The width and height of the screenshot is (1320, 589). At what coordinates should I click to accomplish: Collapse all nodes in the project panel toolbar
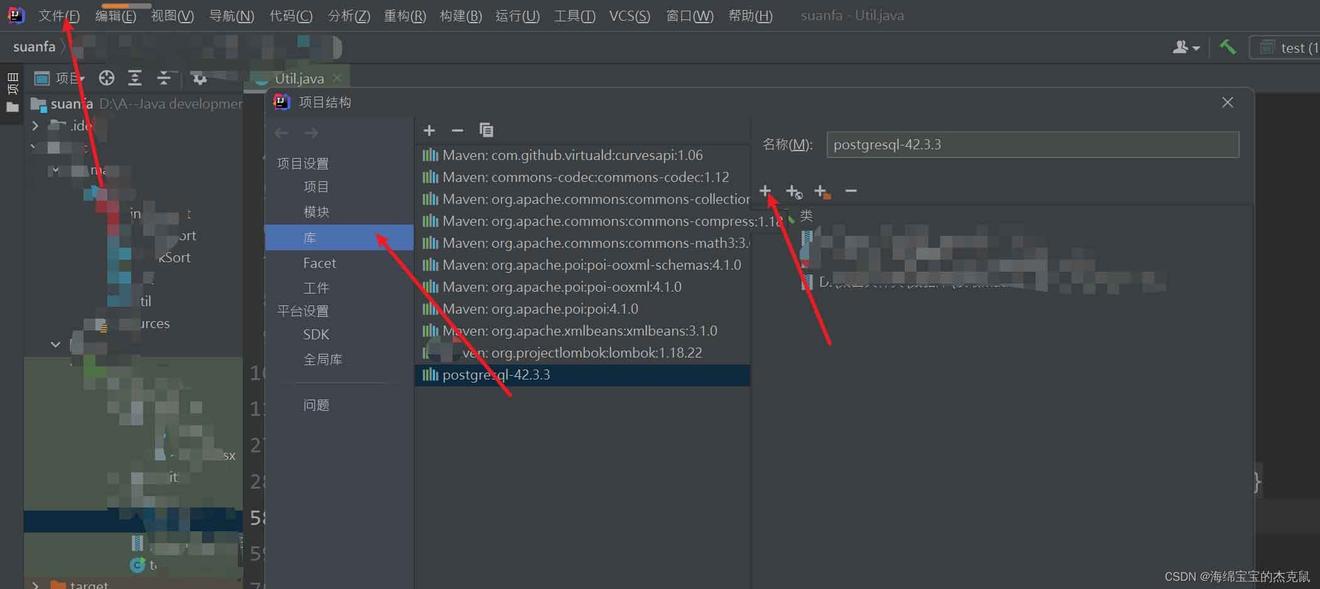pyautogui.click(x=164, y=78)
